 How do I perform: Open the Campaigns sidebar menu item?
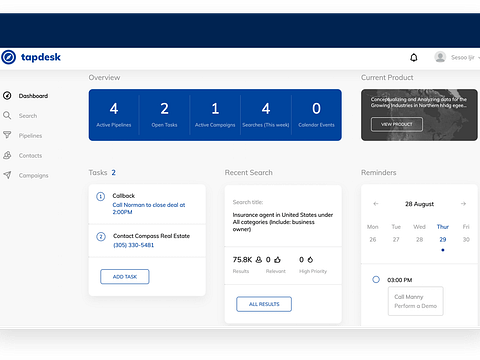coord(33,175)
